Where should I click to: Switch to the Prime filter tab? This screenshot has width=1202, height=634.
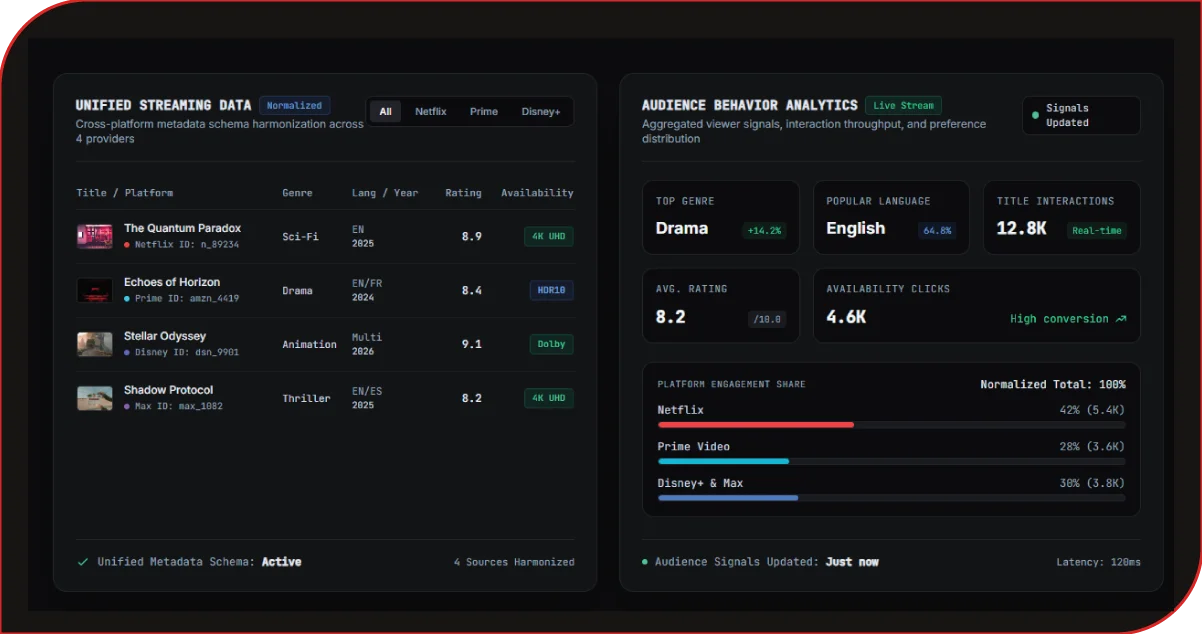(484, 112)
